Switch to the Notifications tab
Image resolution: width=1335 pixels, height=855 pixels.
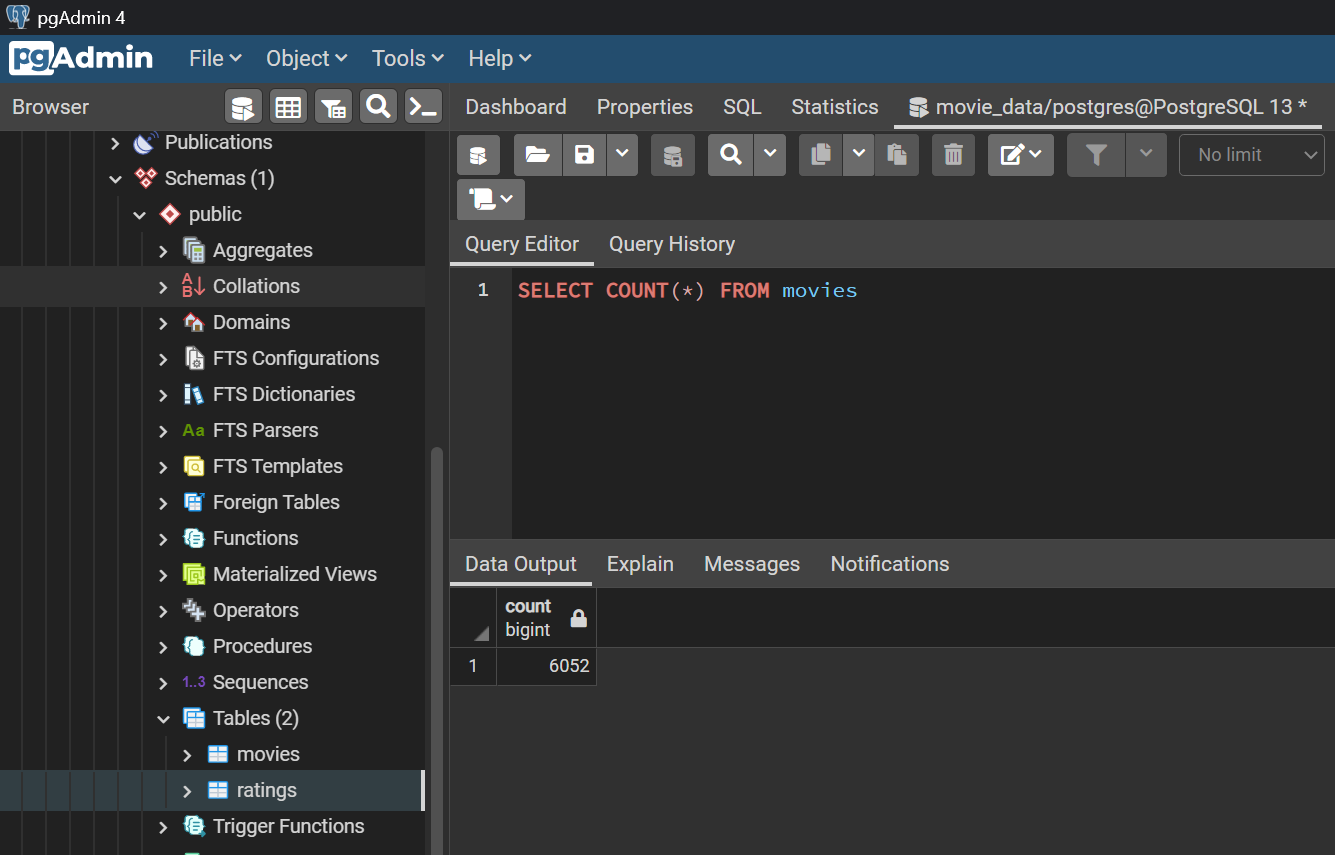(890, 564)
